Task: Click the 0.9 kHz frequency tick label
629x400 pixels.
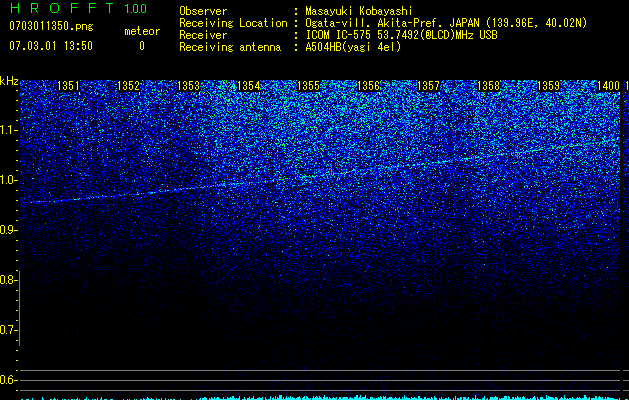Action: 8,230
